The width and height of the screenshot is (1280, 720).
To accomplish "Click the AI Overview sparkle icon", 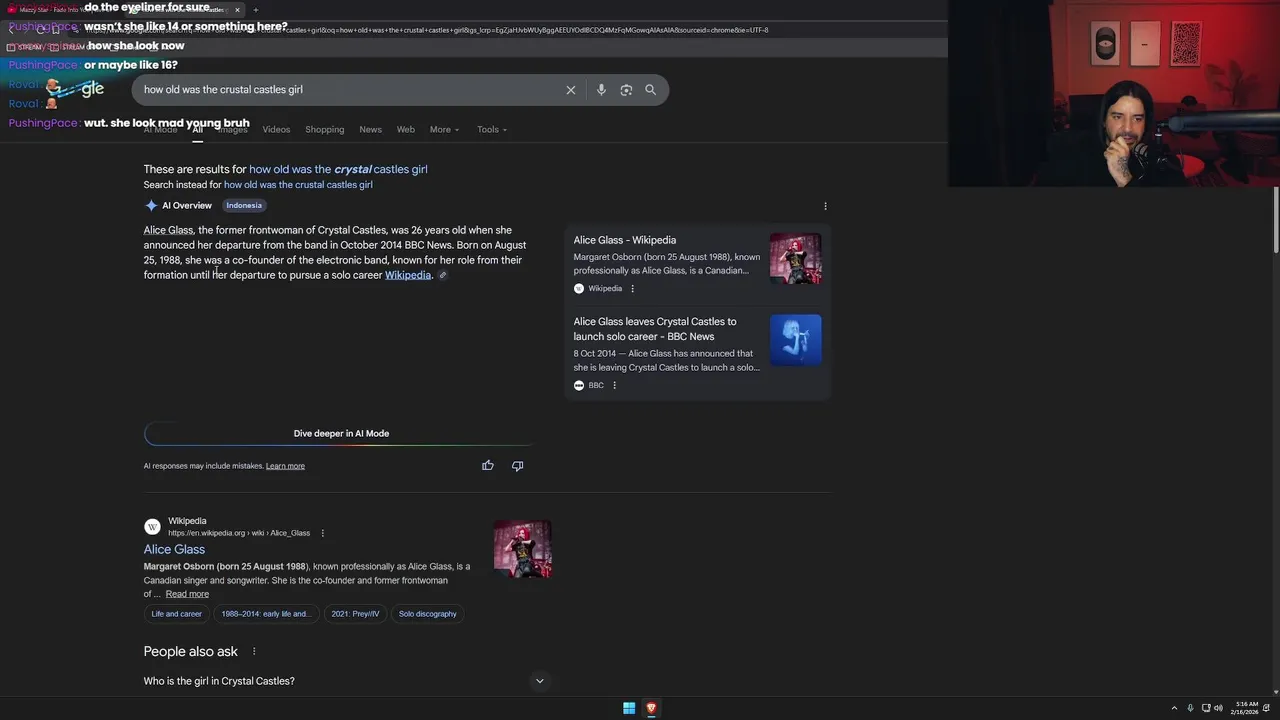I will 151,206.
